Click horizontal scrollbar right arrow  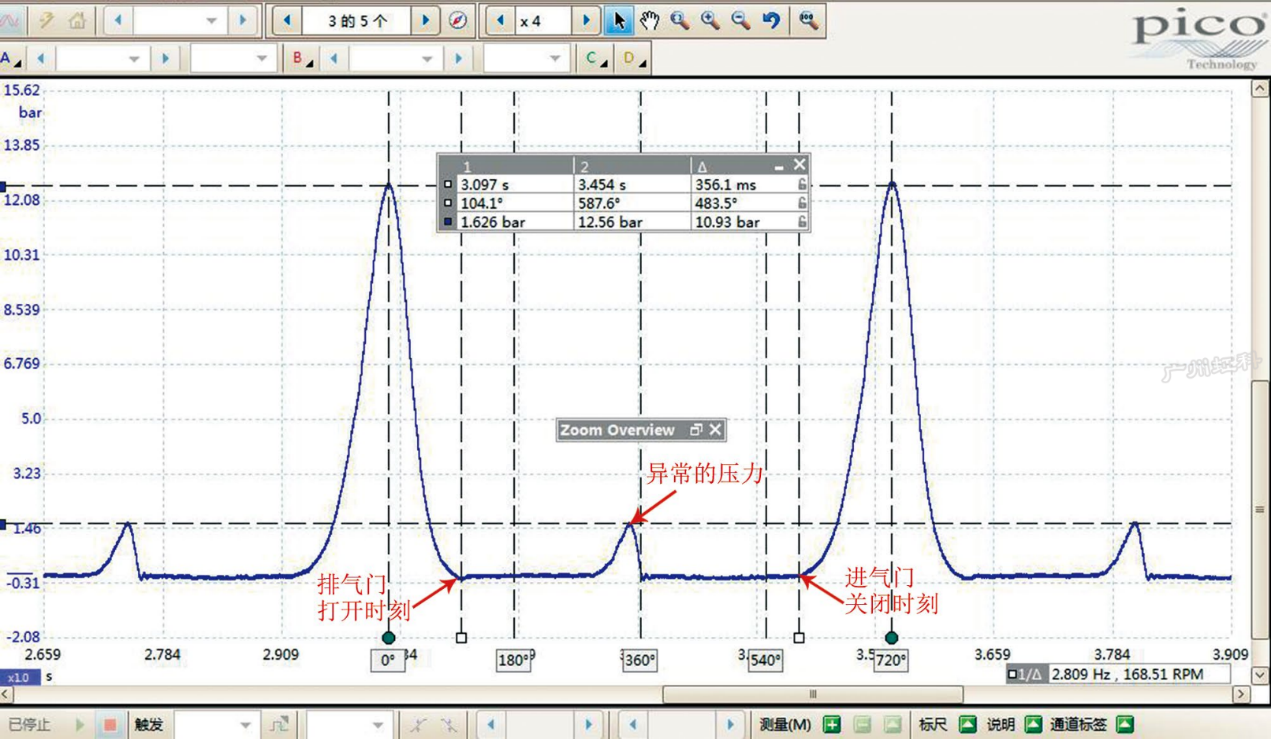[1242, 693]
